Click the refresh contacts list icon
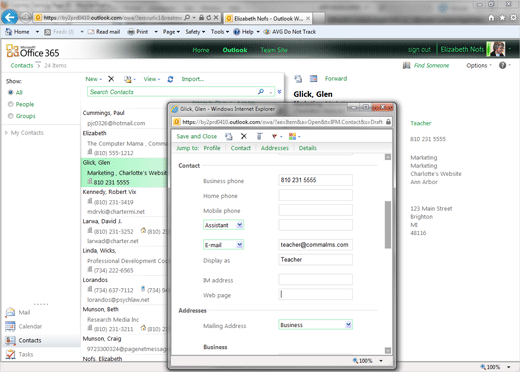Image resolution: width=520 pixels, height=372 pixels. click(x=170, y=79)
